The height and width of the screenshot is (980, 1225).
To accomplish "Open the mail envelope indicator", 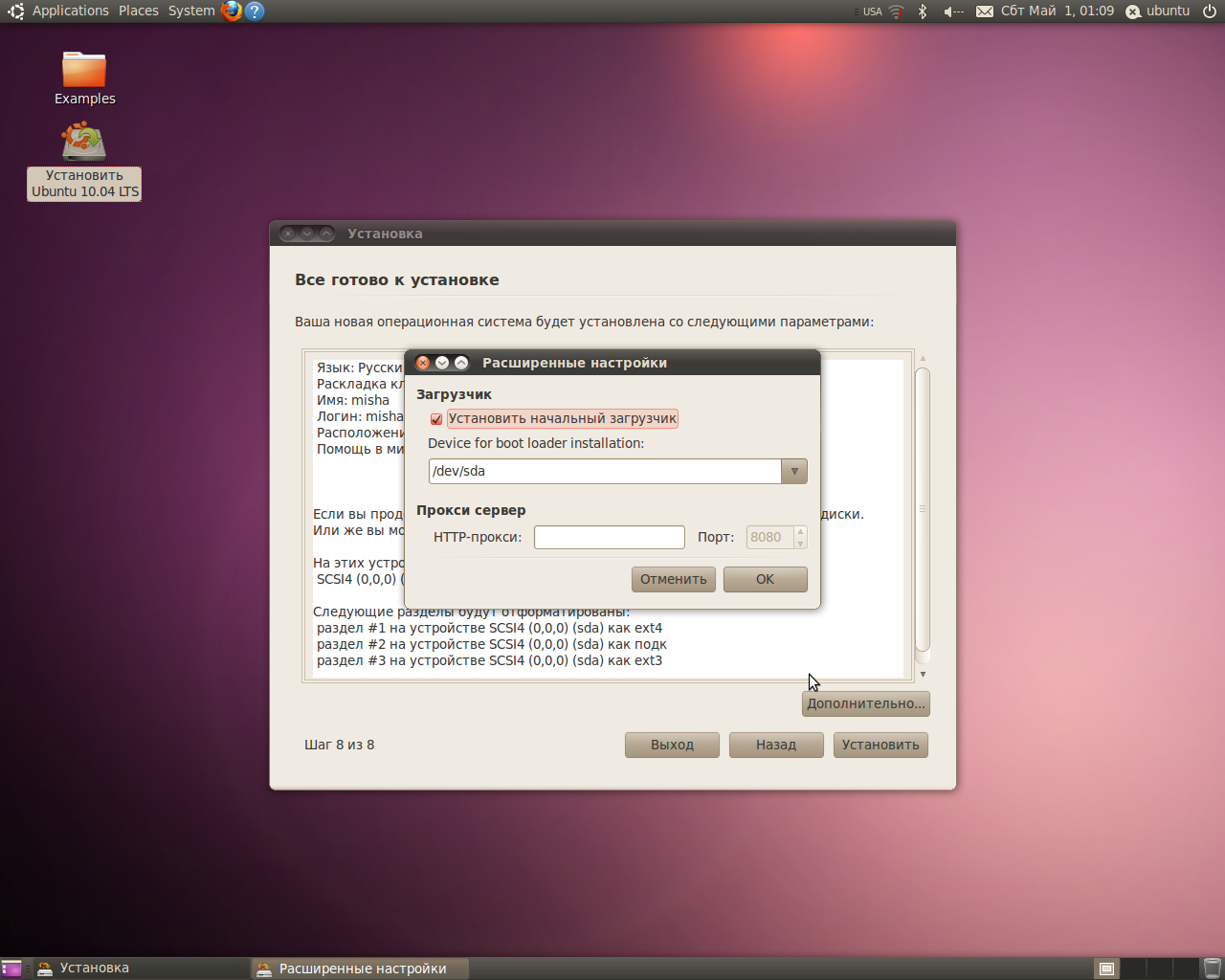I will point(985,11).
